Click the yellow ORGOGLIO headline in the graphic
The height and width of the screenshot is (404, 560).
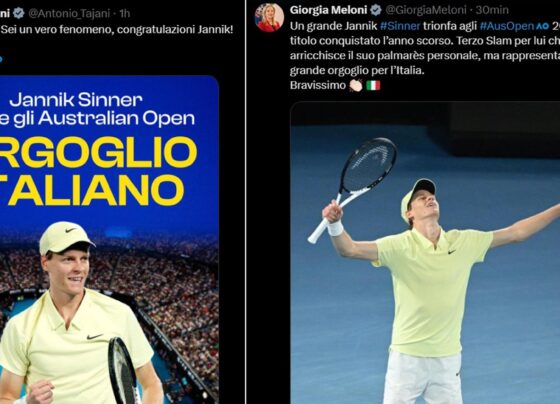pyautogui.click(x=98, y=153)
